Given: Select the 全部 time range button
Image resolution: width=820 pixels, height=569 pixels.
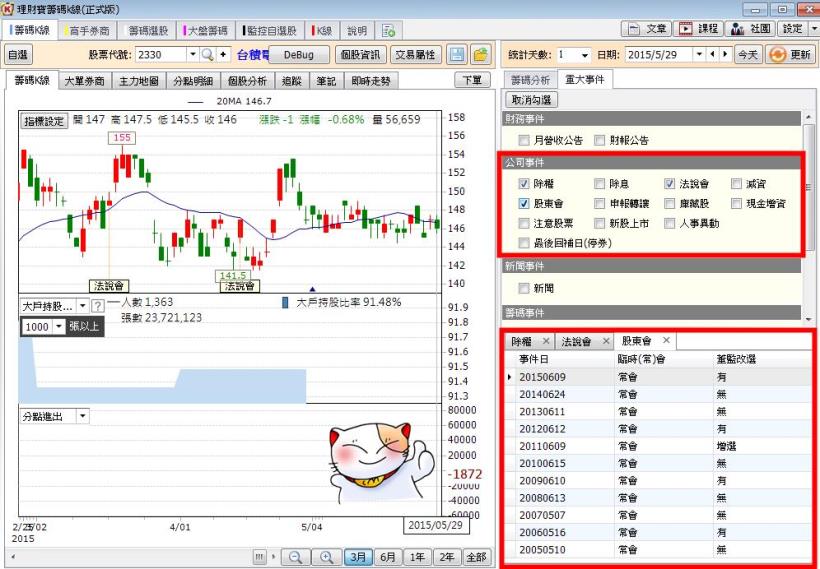Looking at the screenshot, I should (x=476, y=557).
